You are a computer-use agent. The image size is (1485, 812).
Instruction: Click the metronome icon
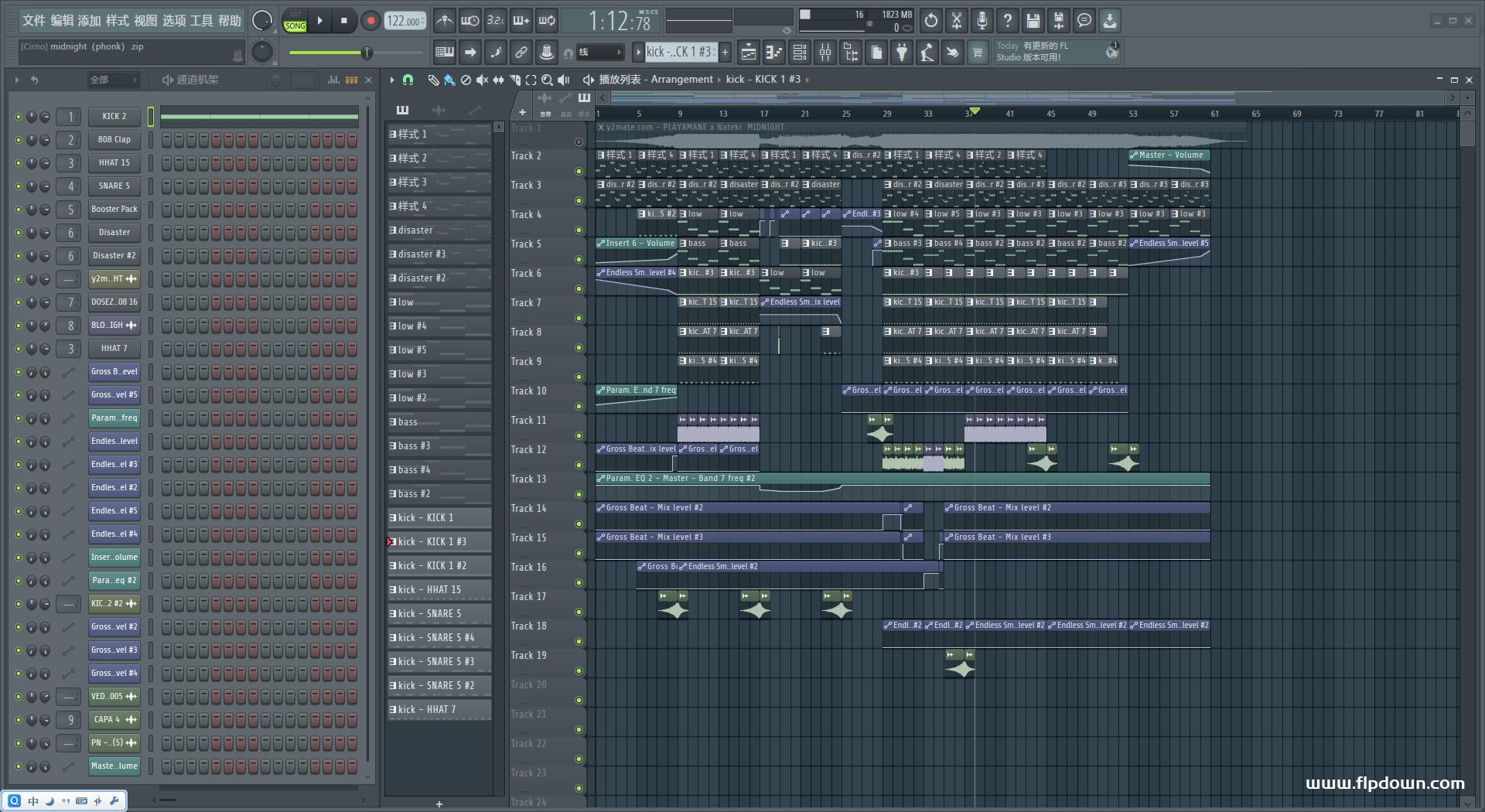(x=444, y=21)
